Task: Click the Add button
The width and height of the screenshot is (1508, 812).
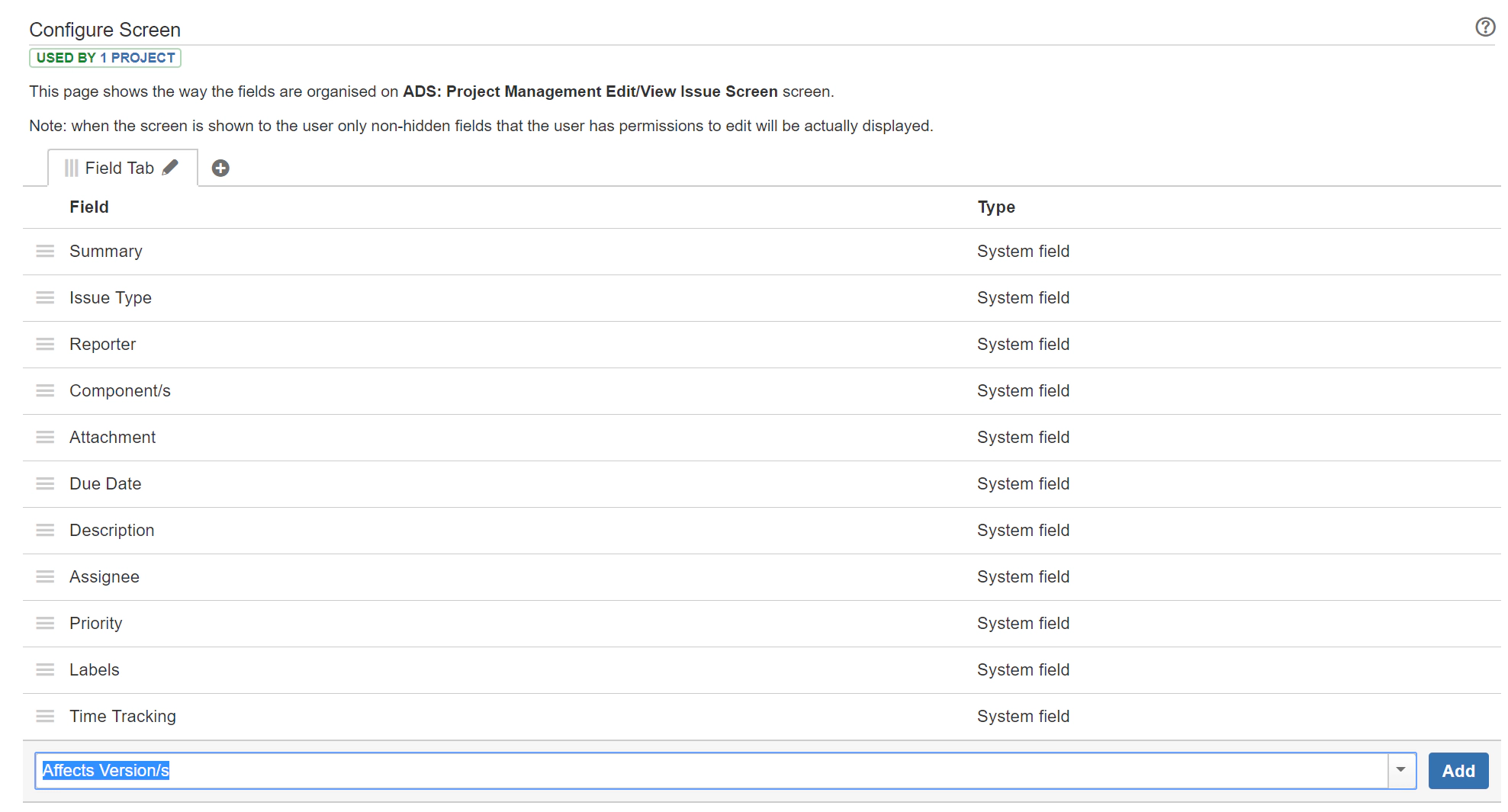Action: tap(1458, 770)
